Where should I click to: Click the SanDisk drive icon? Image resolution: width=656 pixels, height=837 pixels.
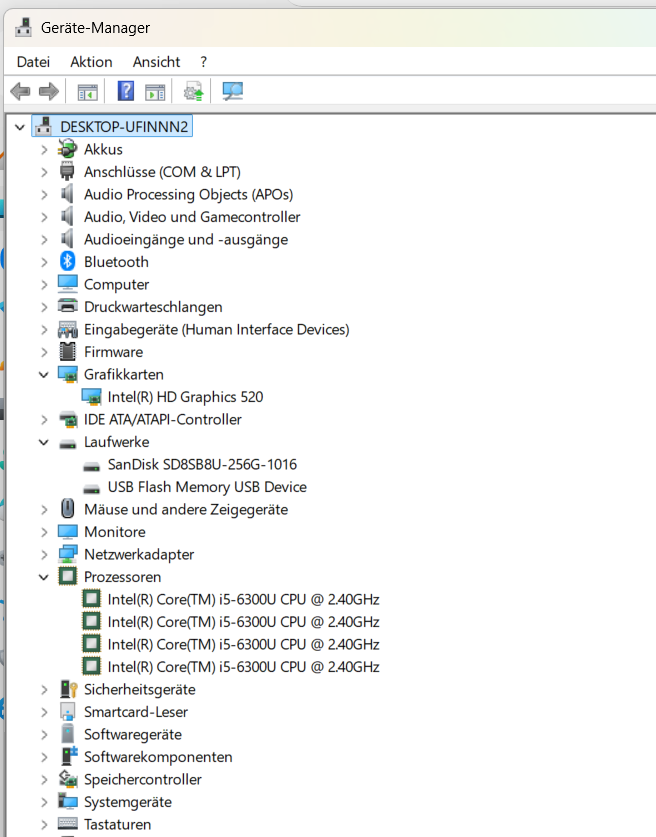coord(91,467)
